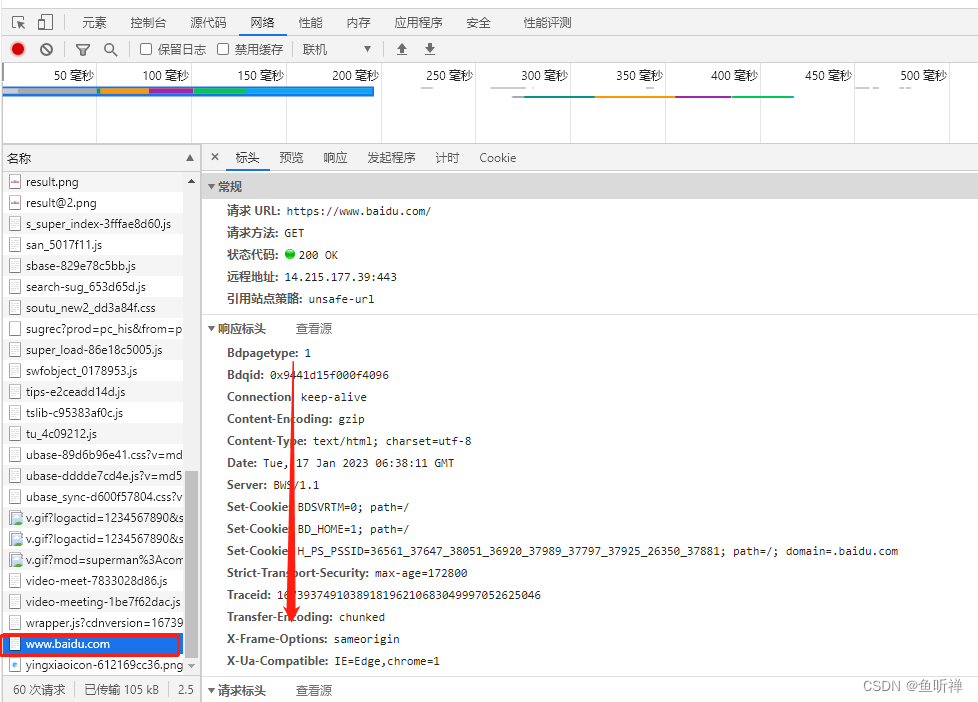Toggle device emulation toolbar icon
978x702 pixels.
[45, 23]
